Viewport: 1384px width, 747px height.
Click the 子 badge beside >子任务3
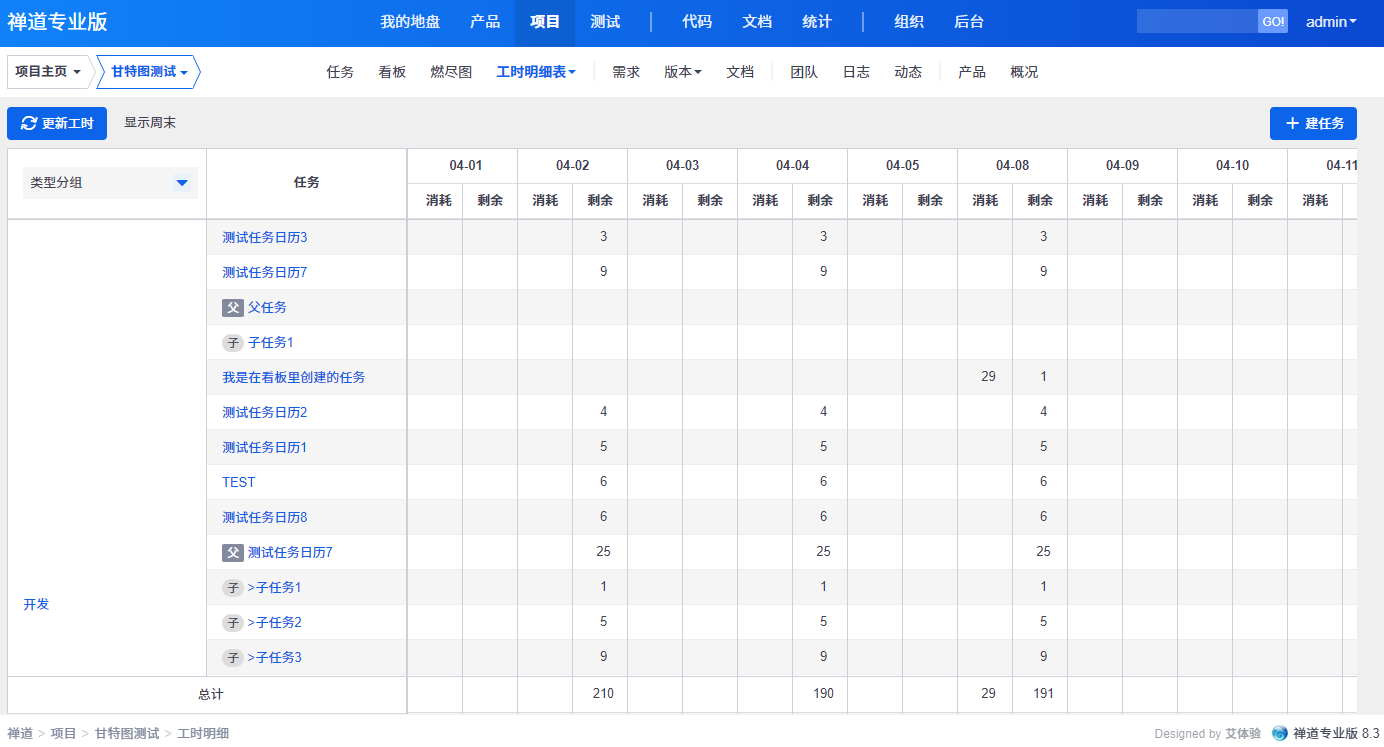pyautogui.click(x=233, y=658)
